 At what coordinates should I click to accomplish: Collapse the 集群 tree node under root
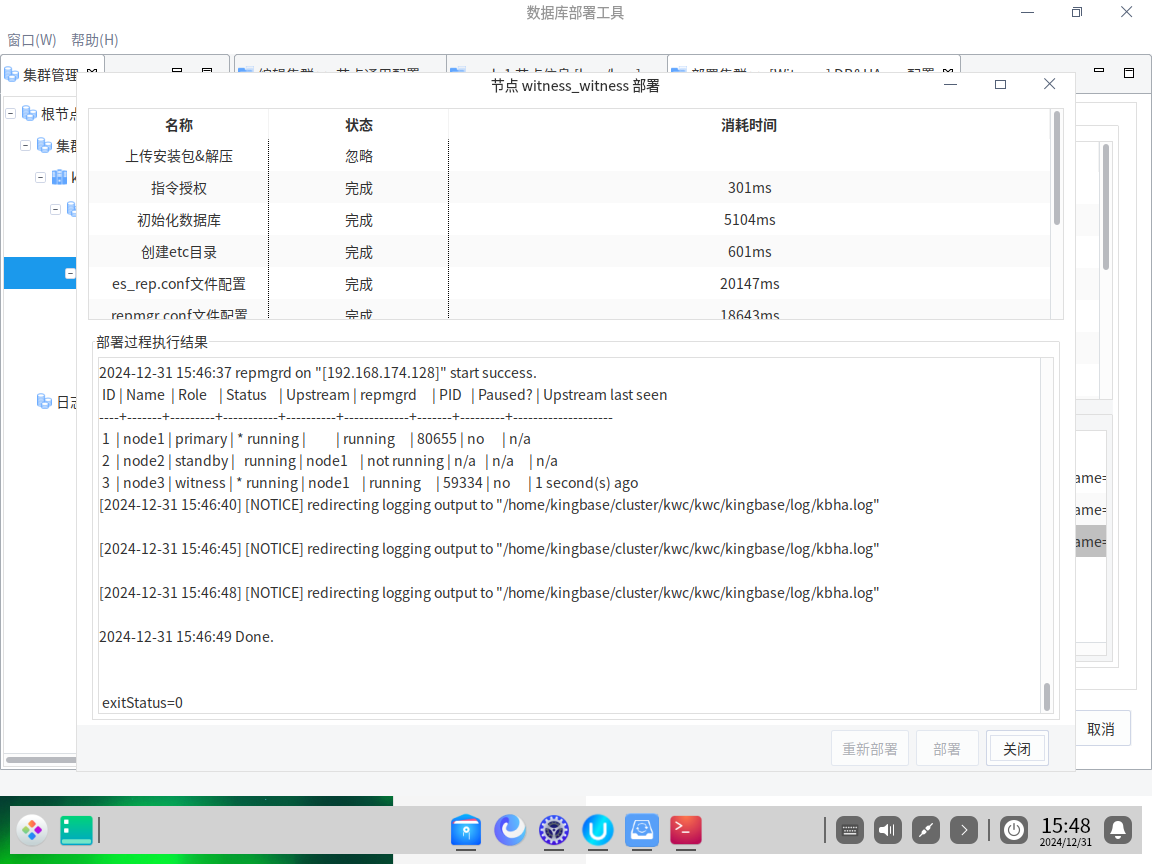[x=26, y=146]
